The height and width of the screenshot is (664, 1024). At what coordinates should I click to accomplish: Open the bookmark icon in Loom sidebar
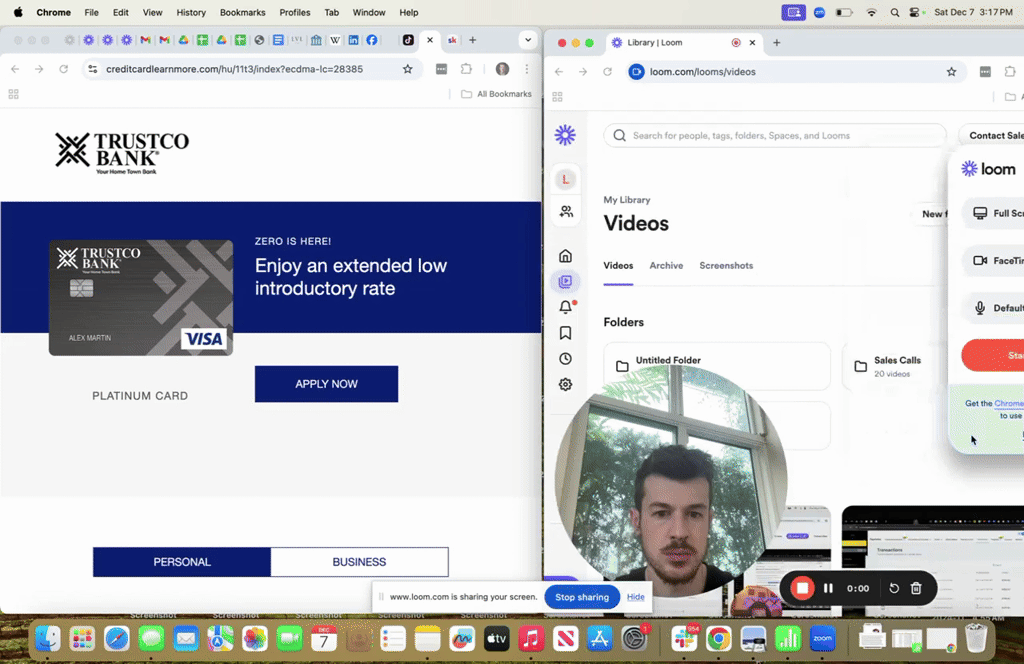coord(566,333)
